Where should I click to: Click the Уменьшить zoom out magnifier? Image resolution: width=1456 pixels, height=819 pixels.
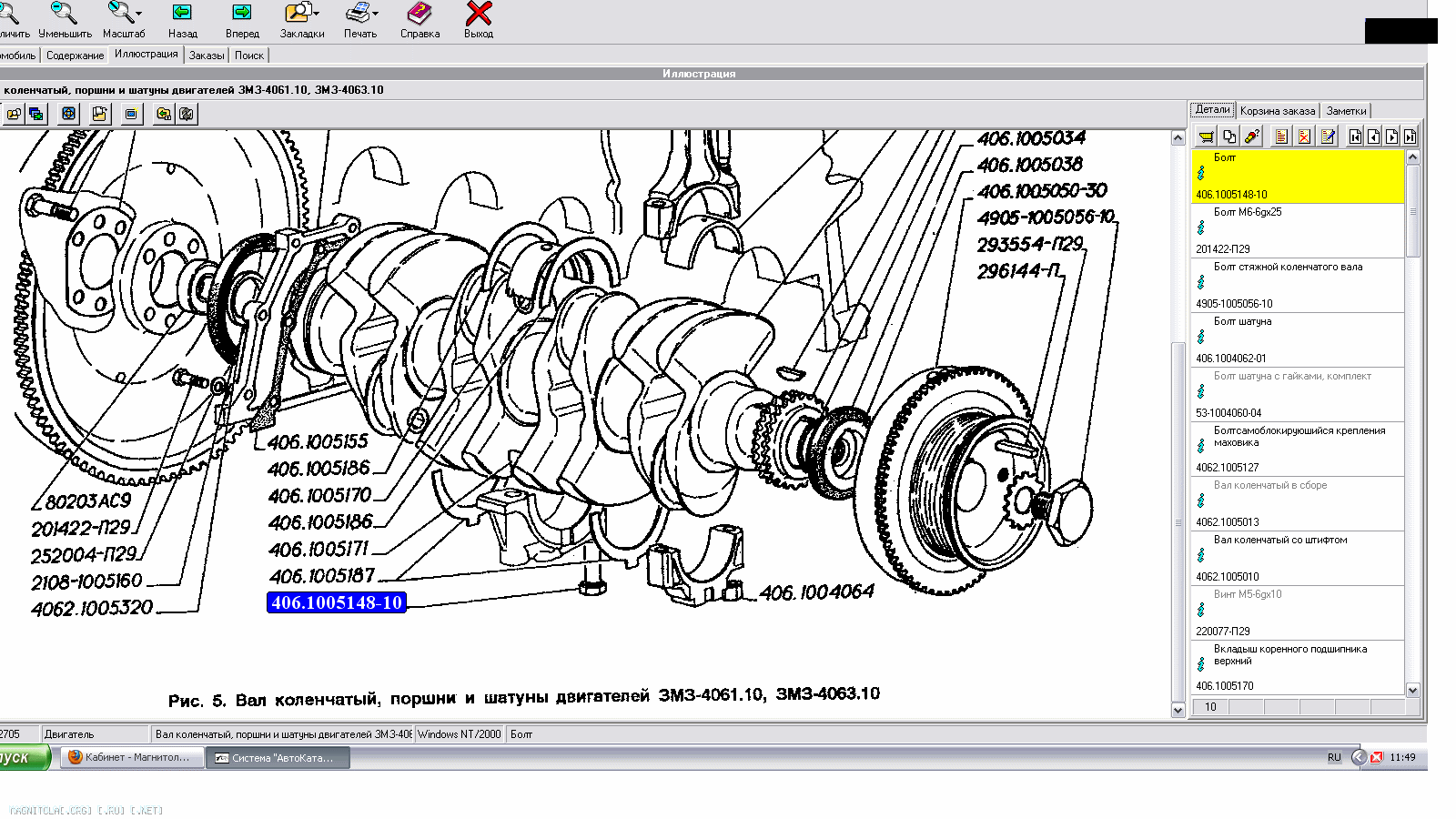tap(64, 13)
